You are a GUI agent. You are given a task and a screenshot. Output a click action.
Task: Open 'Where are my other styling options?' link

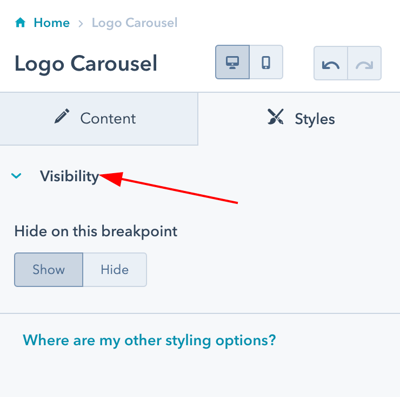tap(149, 340)
